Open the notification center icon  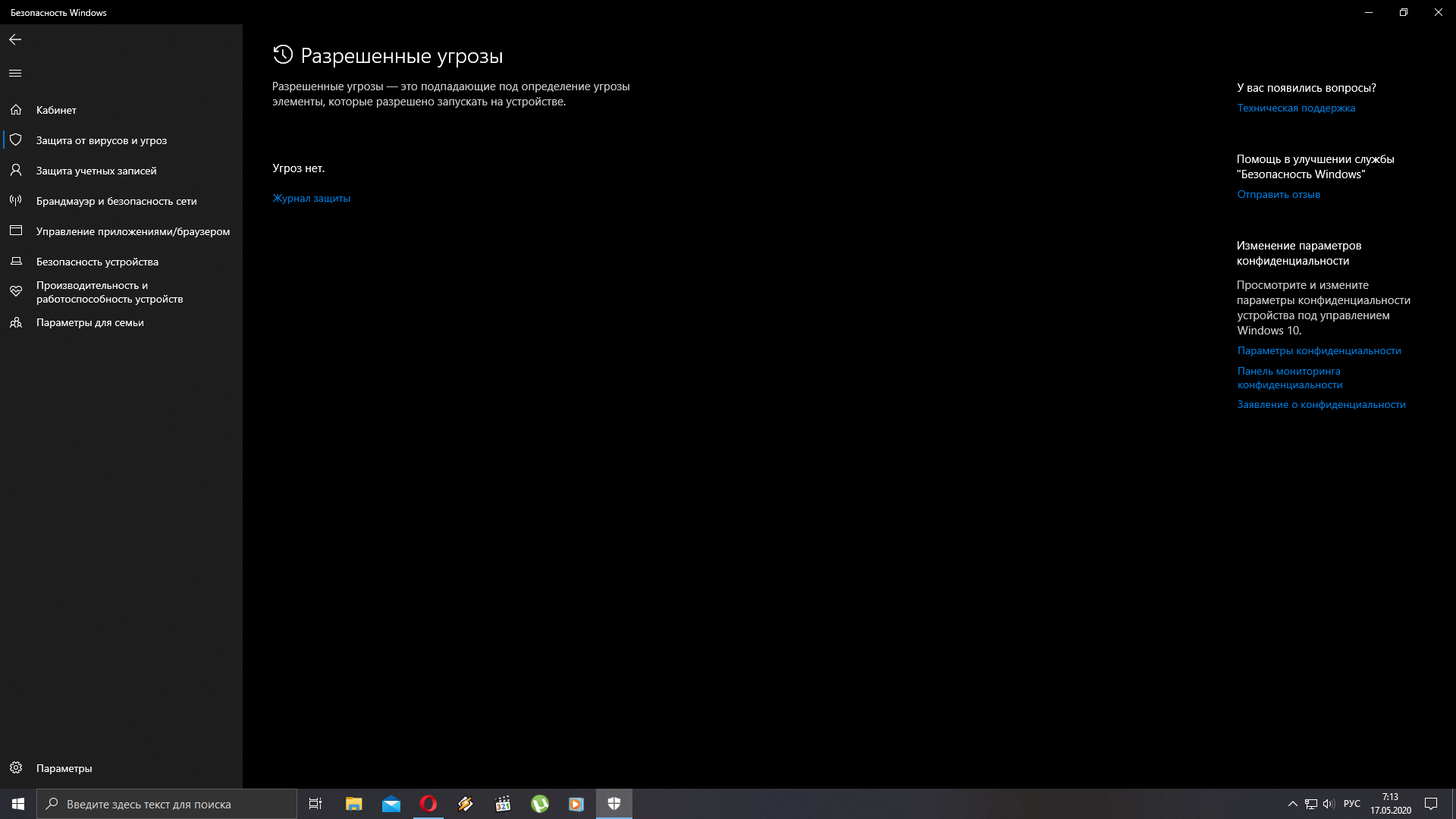pyautogui.click(x=1431, y=804)
